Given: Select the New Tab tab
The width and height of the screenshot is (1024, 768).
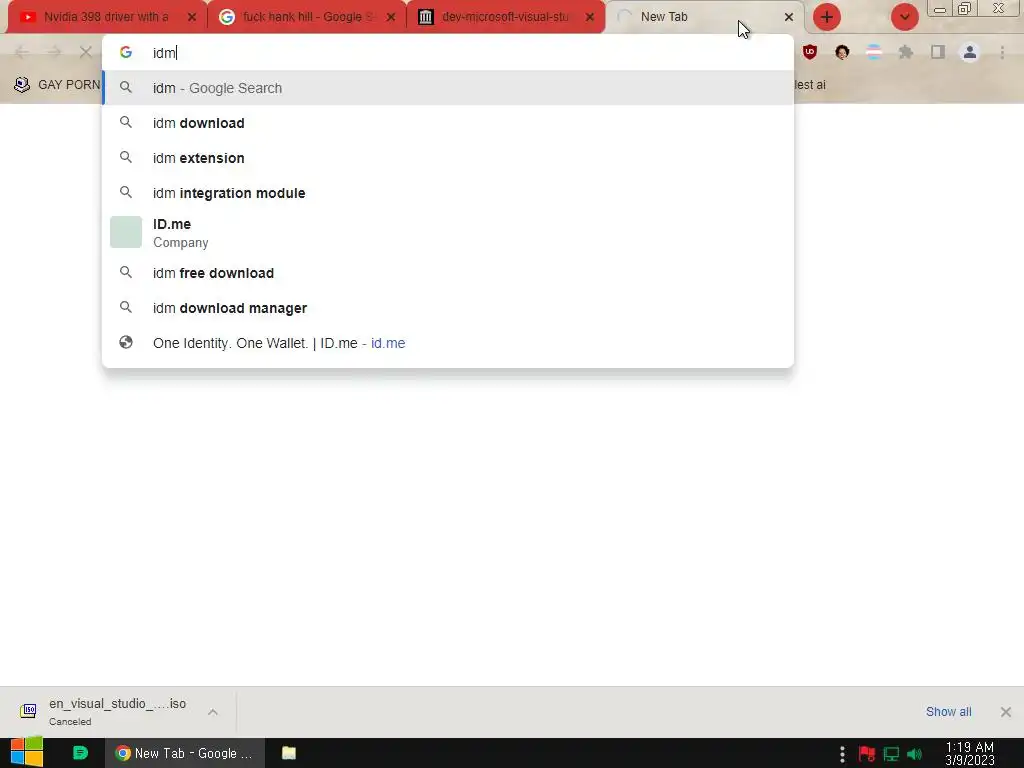Looking at the screenshot, I should coord(704,17).
